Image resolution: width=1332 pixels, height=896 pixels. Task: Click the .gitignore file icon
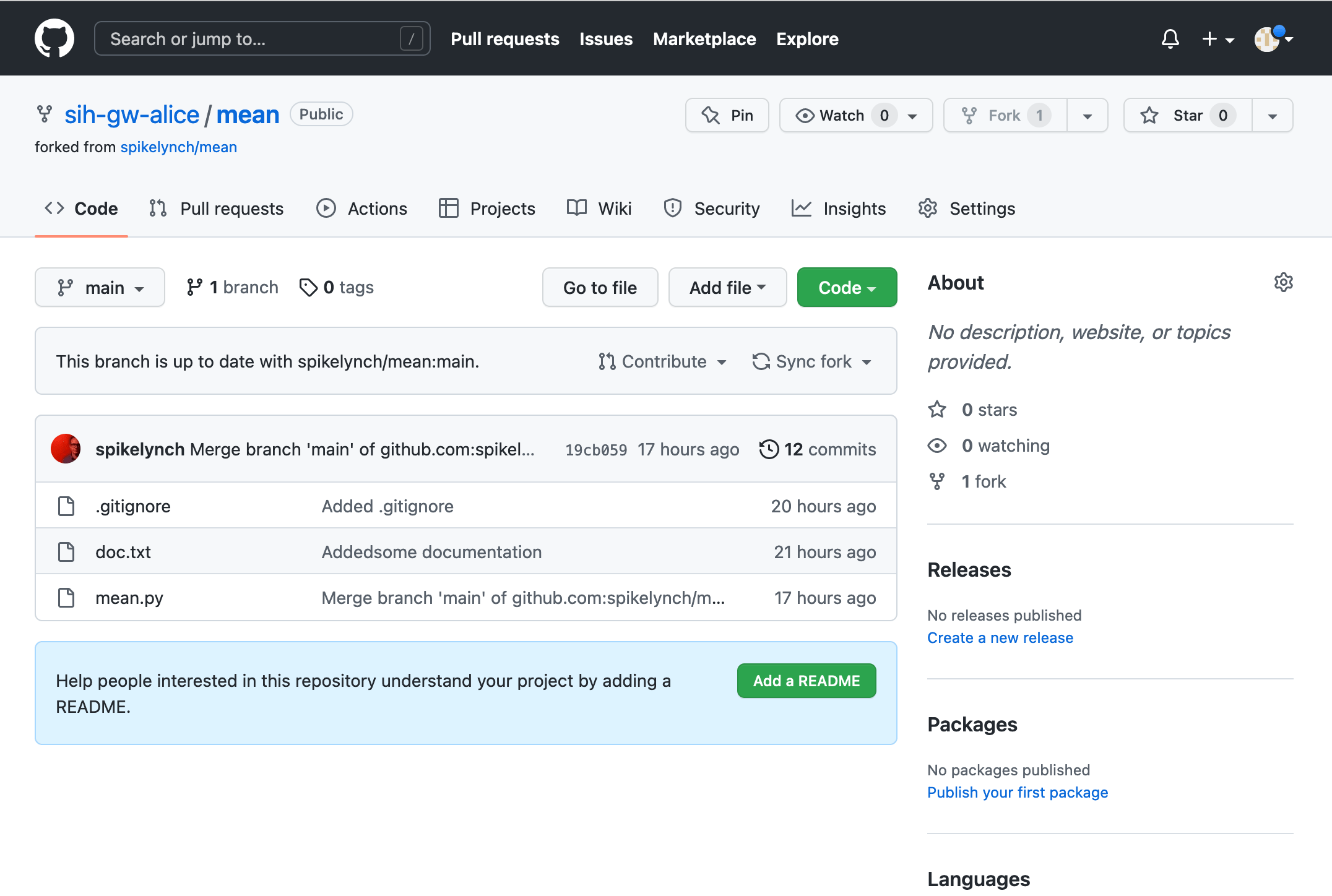pos(66,506)
